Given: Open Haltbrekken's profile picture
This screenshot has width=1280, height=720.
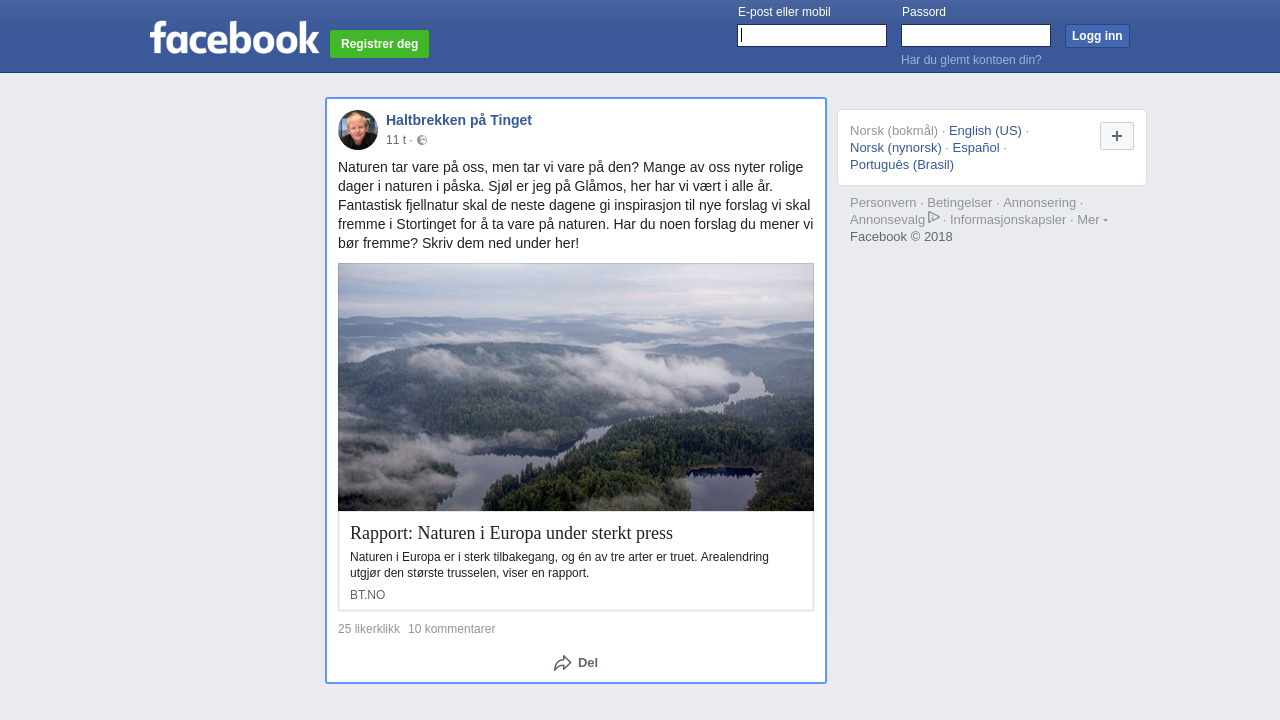Looking at the screenshot, I should (358, 130).
